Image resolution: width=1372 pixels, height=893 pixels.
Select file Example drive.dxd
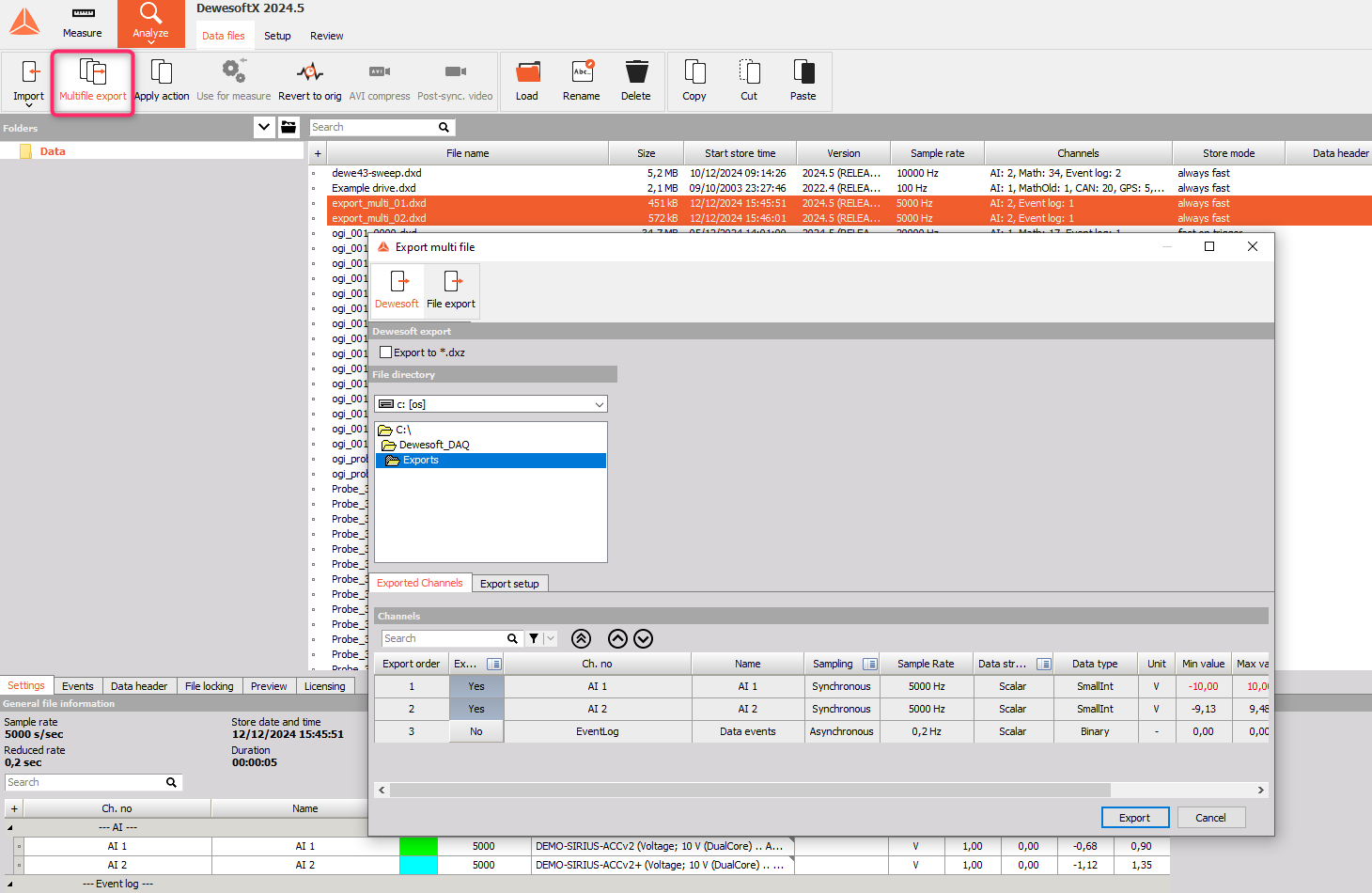374,188
